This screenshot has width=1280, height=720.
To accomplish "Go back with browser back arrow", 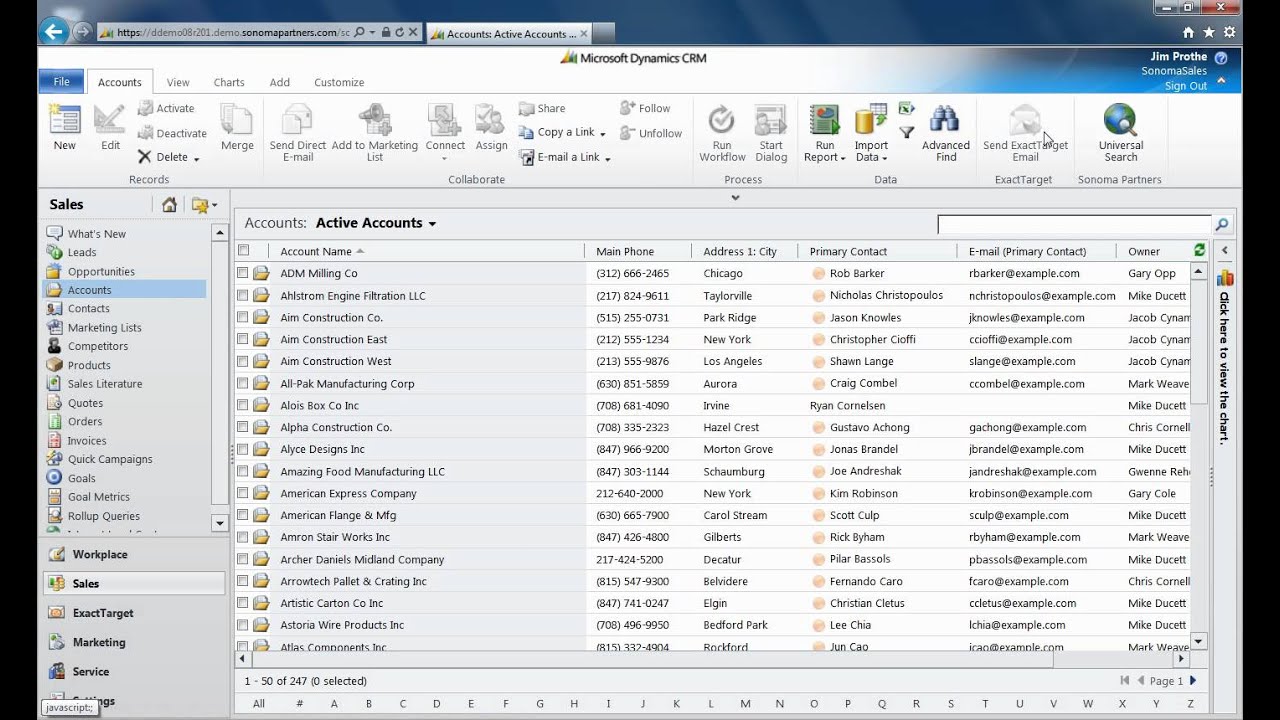I will coord(54,31).
